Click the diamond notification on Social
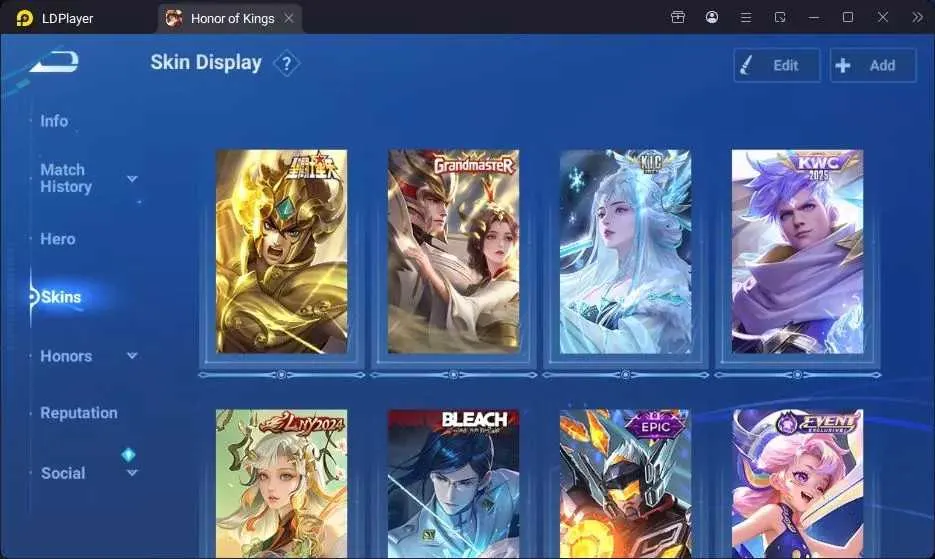This screenshot has width=935, height=559. [128, 455]
